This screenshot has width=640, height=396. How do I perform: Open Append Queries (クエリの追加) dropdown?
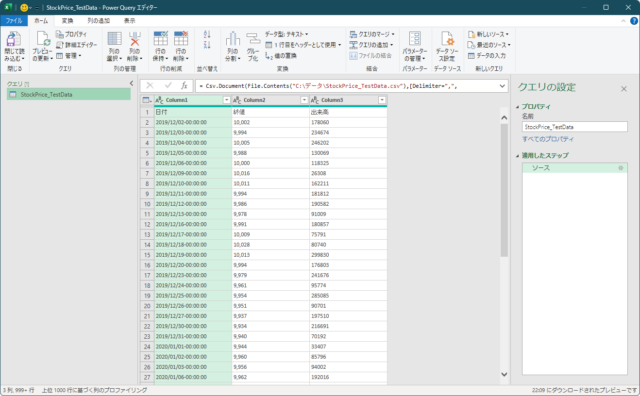371,45
